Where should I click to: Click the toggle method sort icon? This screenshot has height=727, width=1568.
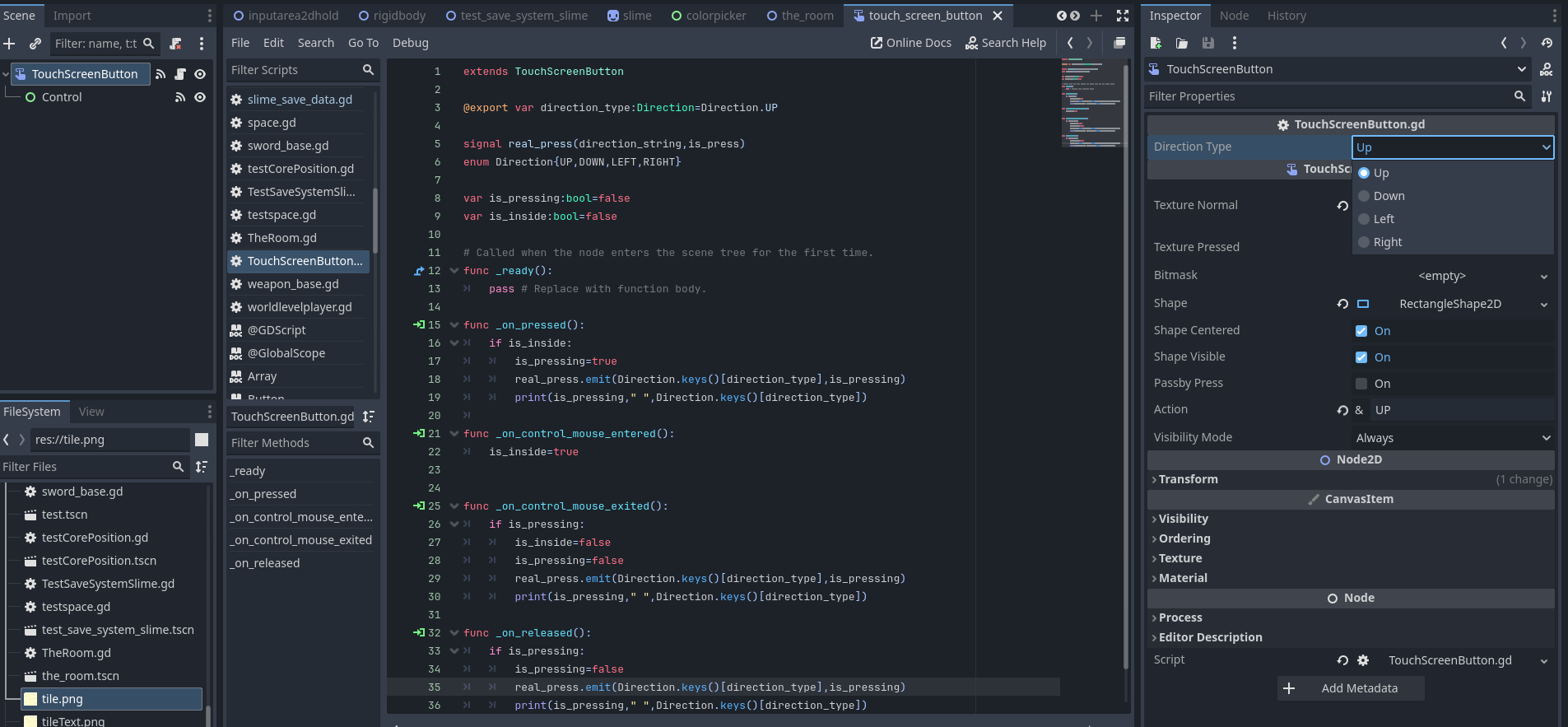point(369,417)
